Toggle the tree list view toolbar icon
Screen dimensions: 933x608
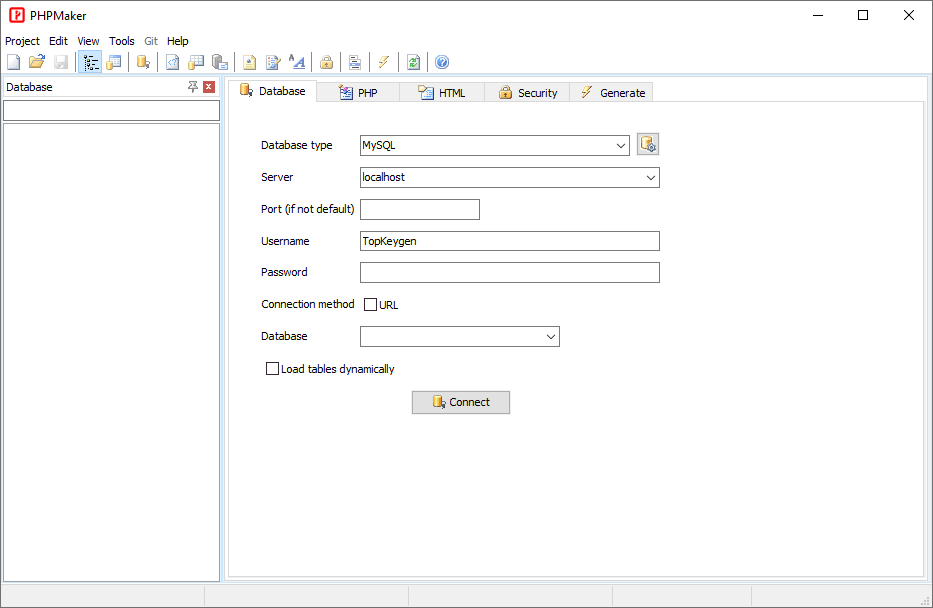tap(90, 62)
